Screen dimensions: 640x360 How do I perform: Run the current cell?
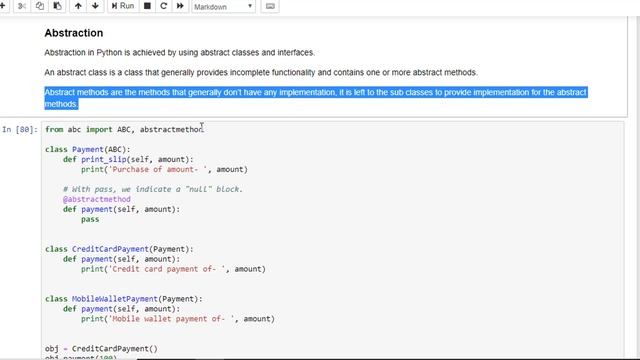click(122, 6)
